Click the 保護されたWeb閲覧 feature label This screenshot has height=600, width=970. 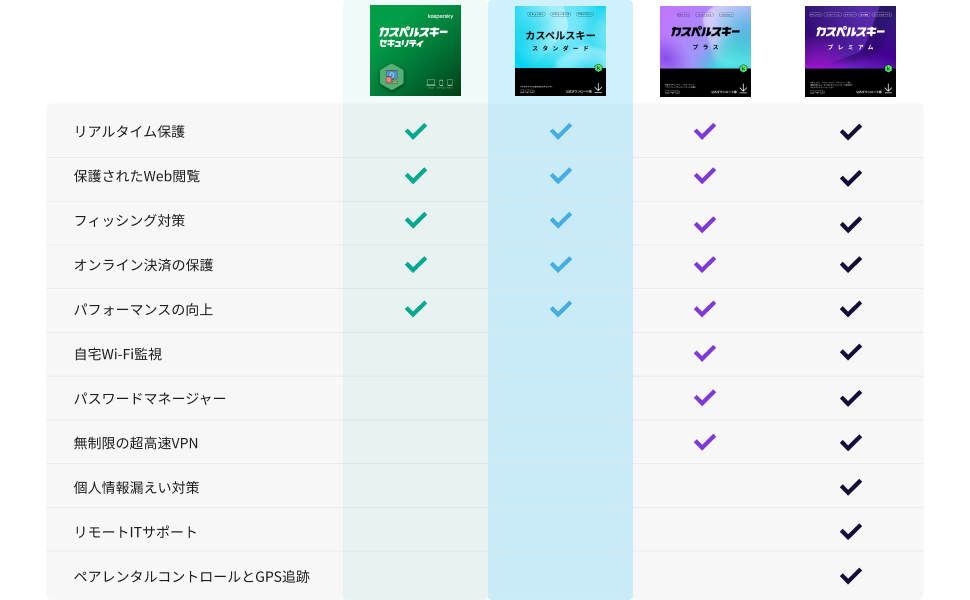pyautogui.click(x=137, y=176)
